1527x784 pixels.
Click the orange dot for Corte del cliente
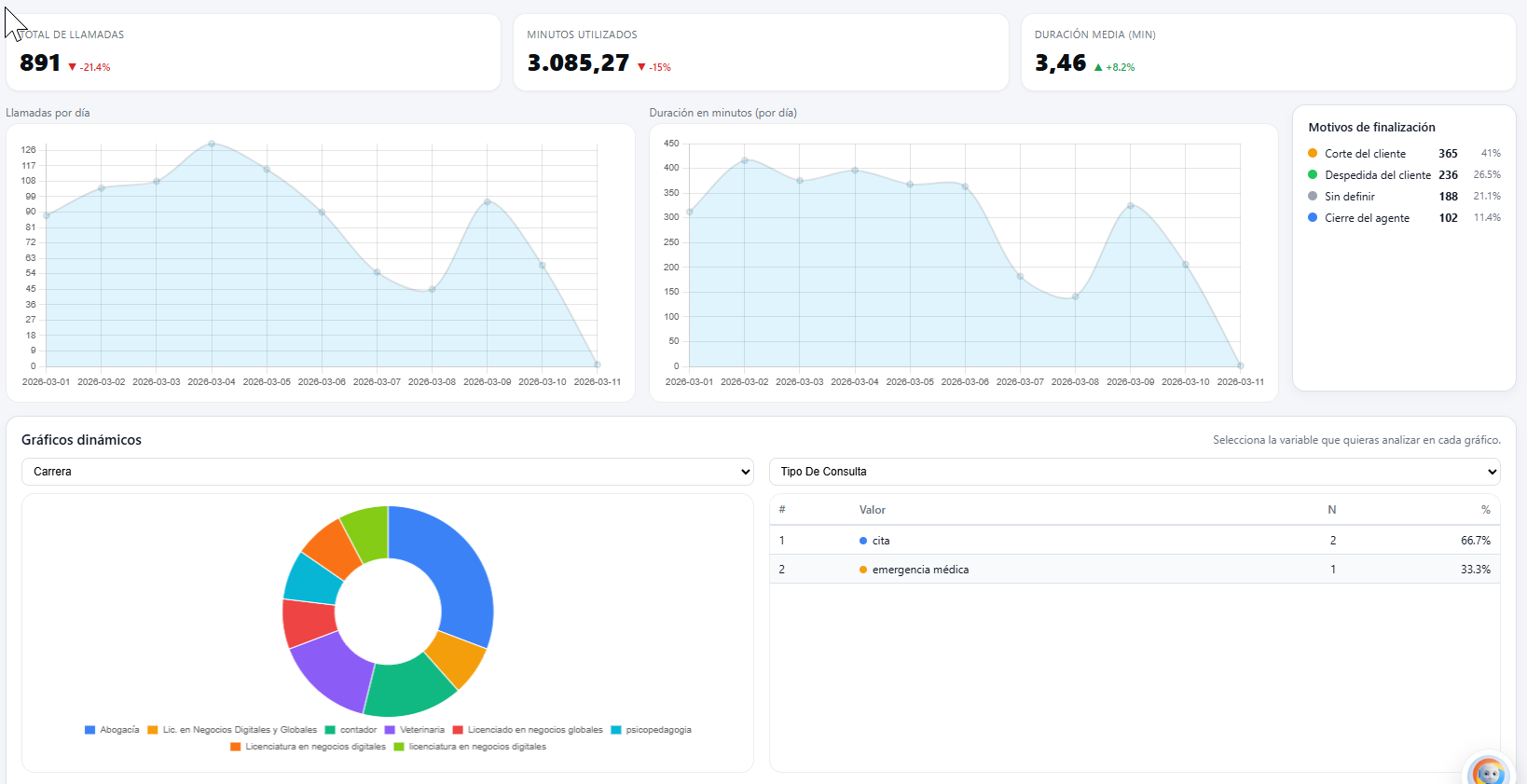[x=1313, y=154]
